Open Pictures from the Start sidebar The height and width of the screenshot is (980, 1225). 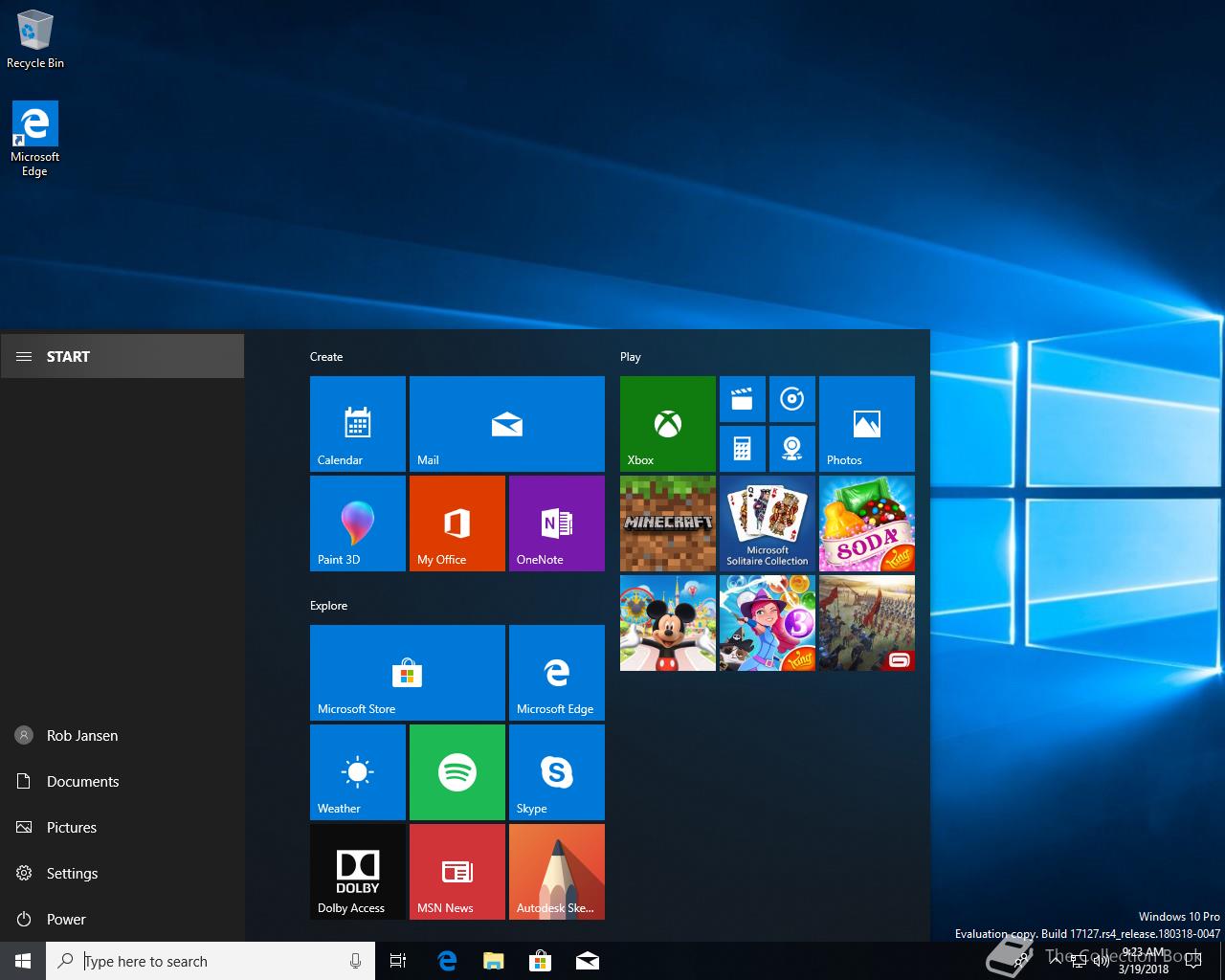[x=122, y=827]
